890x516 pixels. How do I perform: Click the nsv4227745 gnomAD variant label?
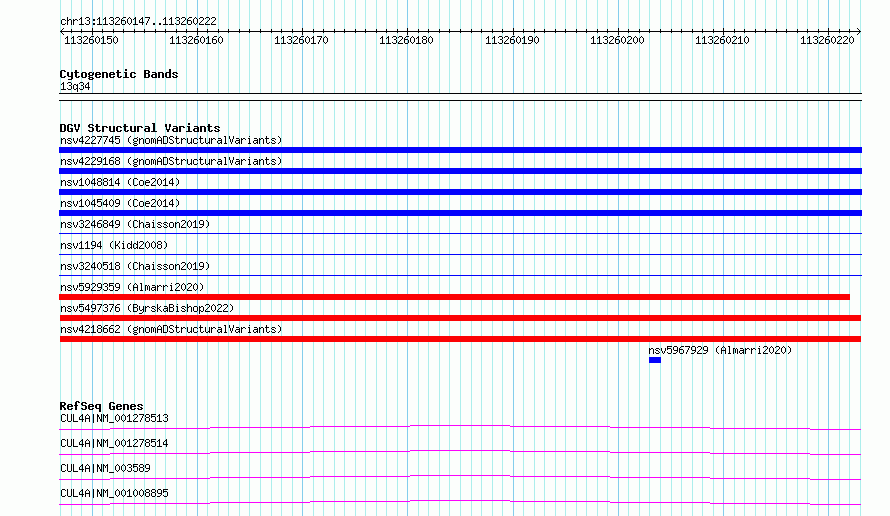coord(171,140)
